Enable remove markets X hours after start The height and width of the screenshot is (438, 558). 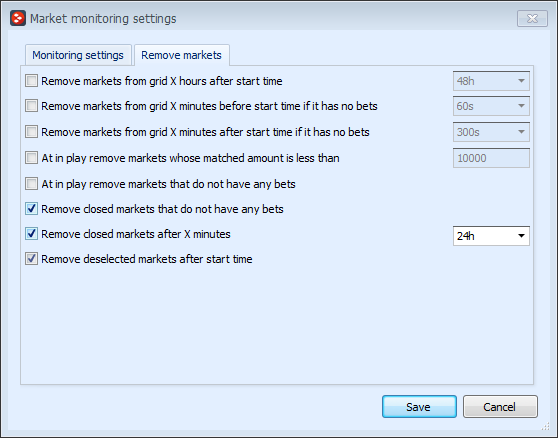click(x=31, y=81)
